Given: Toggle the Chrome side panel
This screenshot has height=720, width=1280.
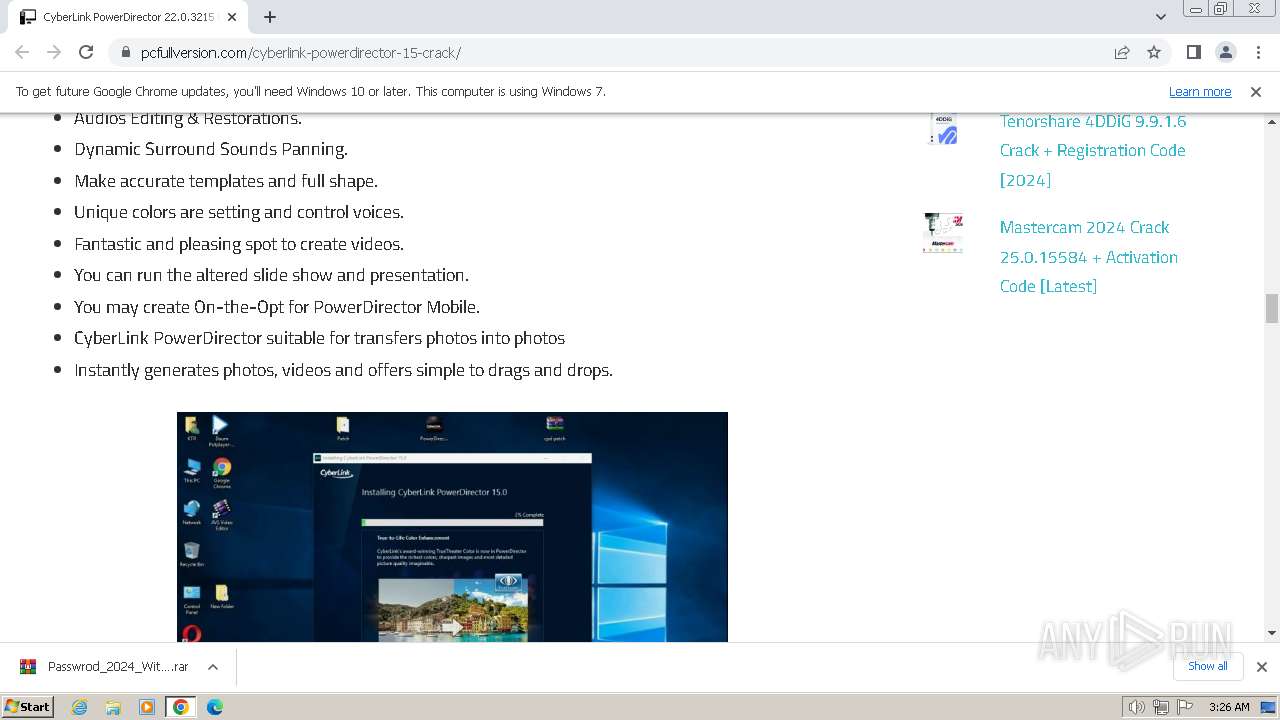Looking at the screenshot, I should (1193, 52).
